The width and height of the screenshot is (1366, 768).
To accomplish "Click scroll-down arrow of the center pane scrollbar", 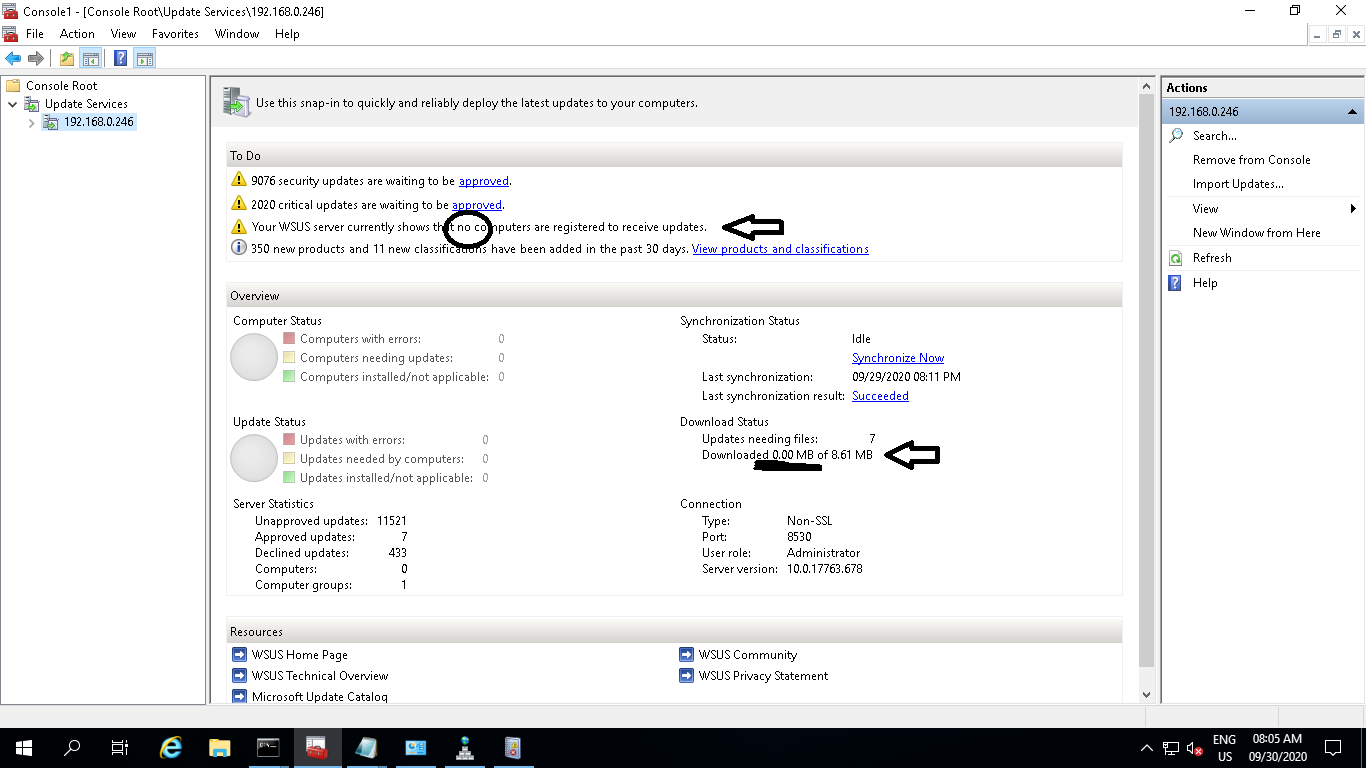I will point(1146,694).
